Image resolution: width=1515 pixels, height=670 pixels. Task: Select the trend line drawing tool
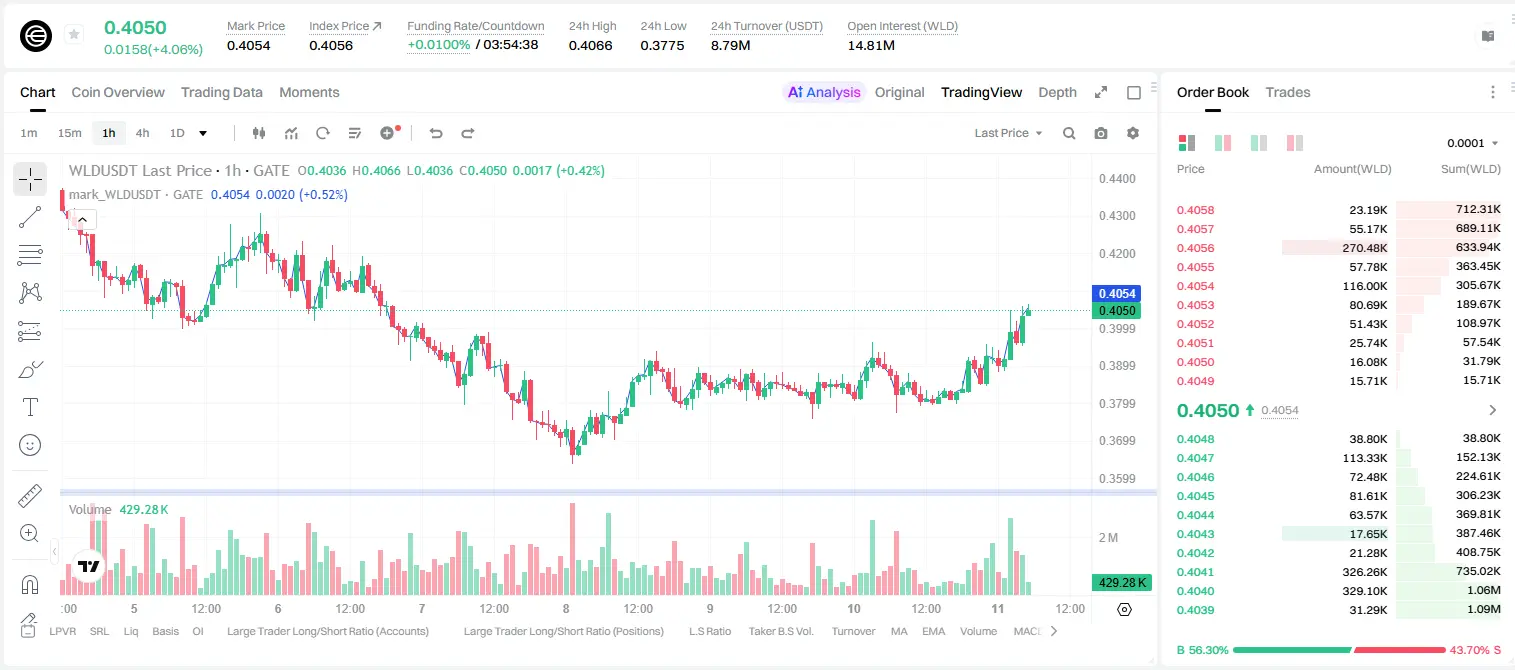(30, 217)
